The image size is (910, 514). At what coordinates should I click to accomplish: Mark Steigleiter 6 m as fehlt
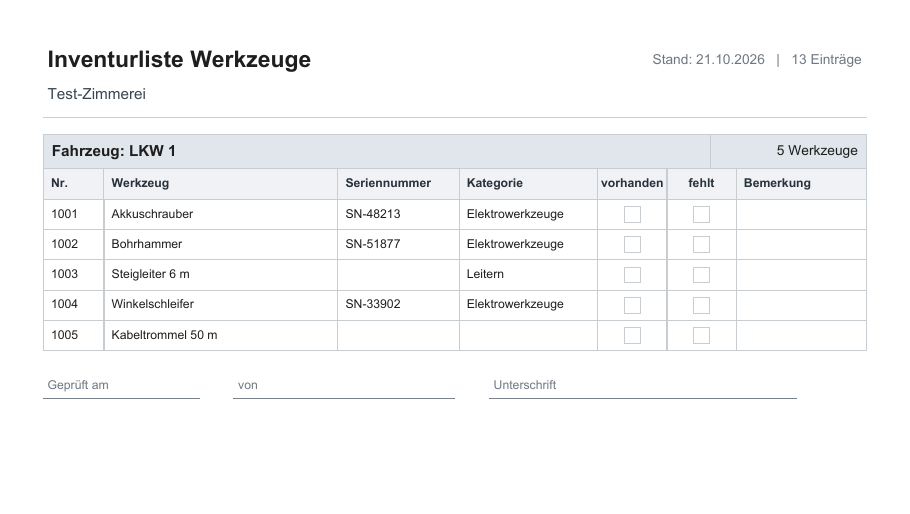701,275
